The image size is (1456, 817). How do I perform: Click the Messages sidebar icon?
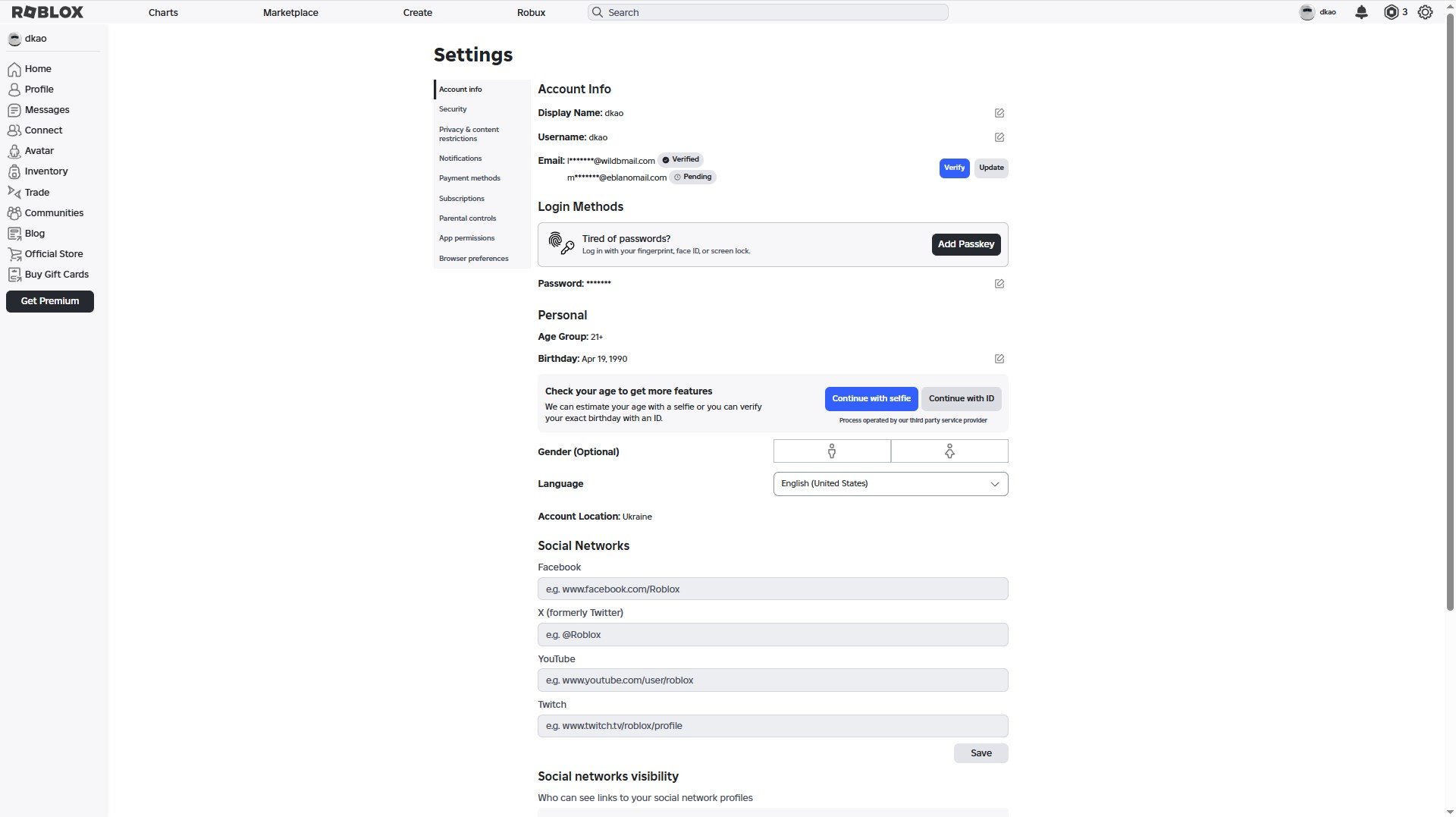tap(14, 110)
